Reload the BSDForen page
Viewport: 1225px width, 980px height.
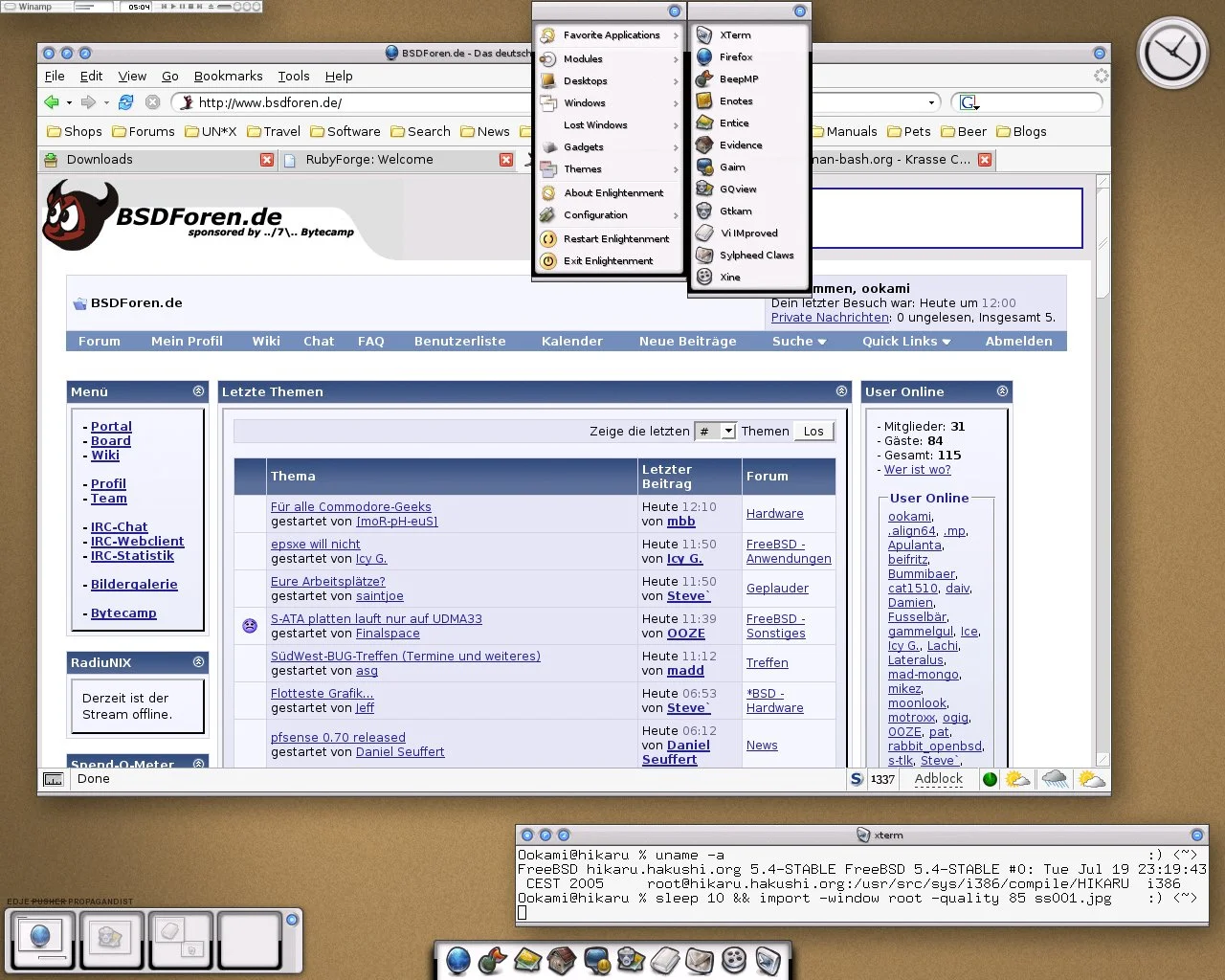point(125,101)
